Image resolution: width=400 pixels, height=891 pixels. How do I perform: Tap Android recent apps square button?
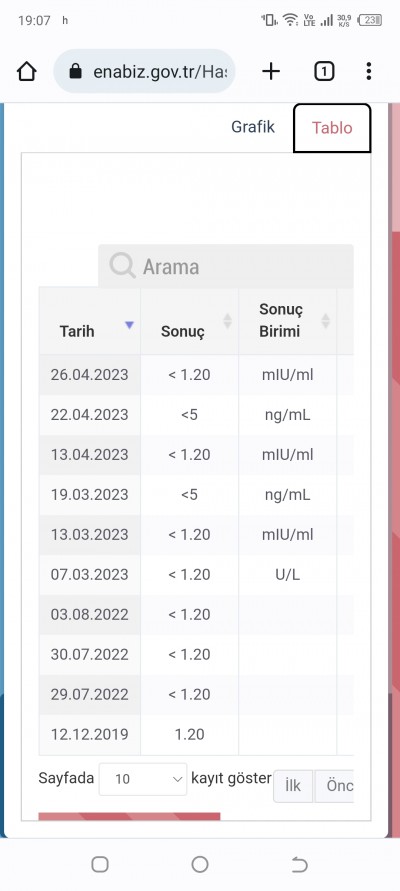click(x=100, y=864)
